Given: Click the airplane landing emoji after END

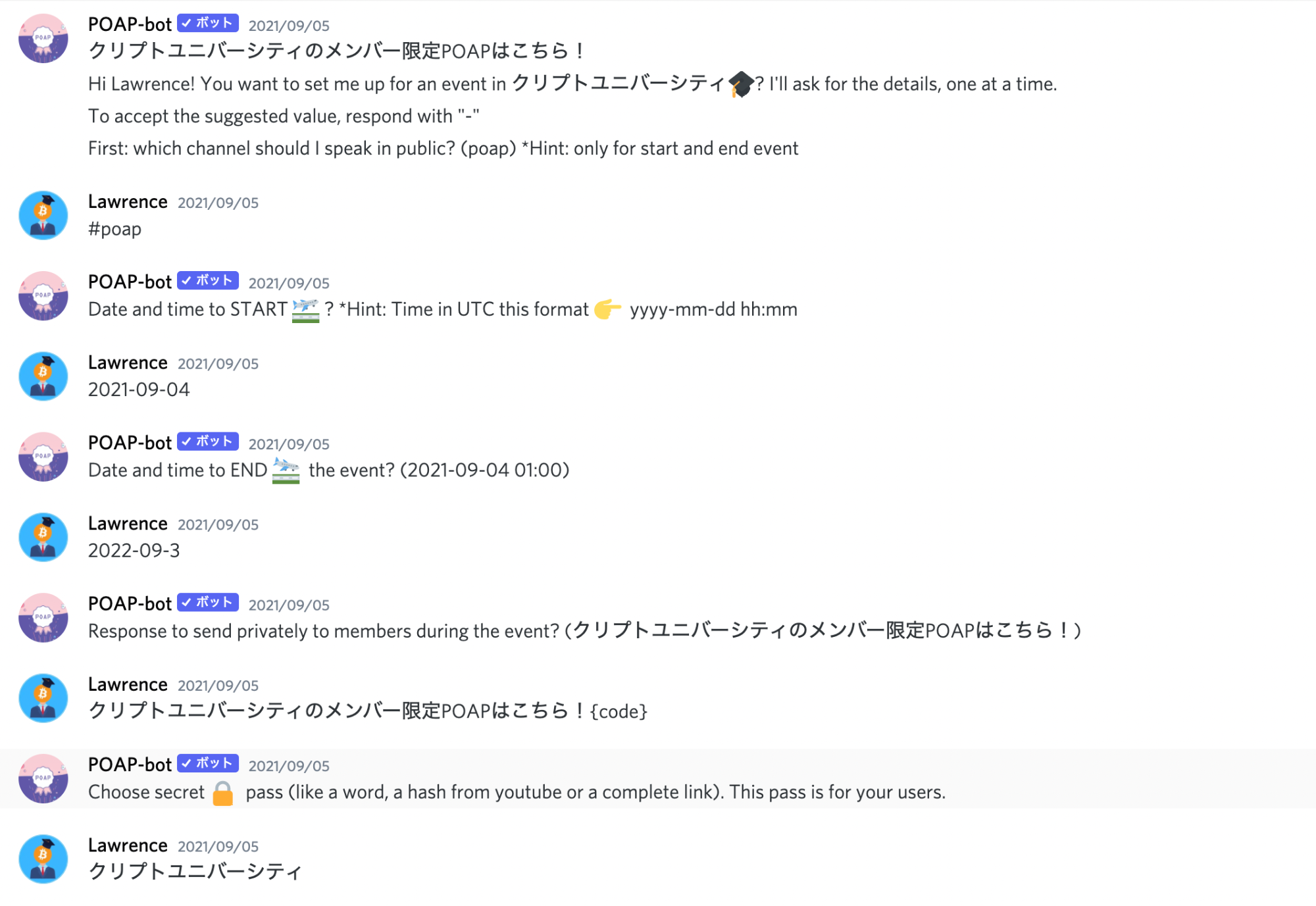Looking at the screenshot, I should (286, 470).
